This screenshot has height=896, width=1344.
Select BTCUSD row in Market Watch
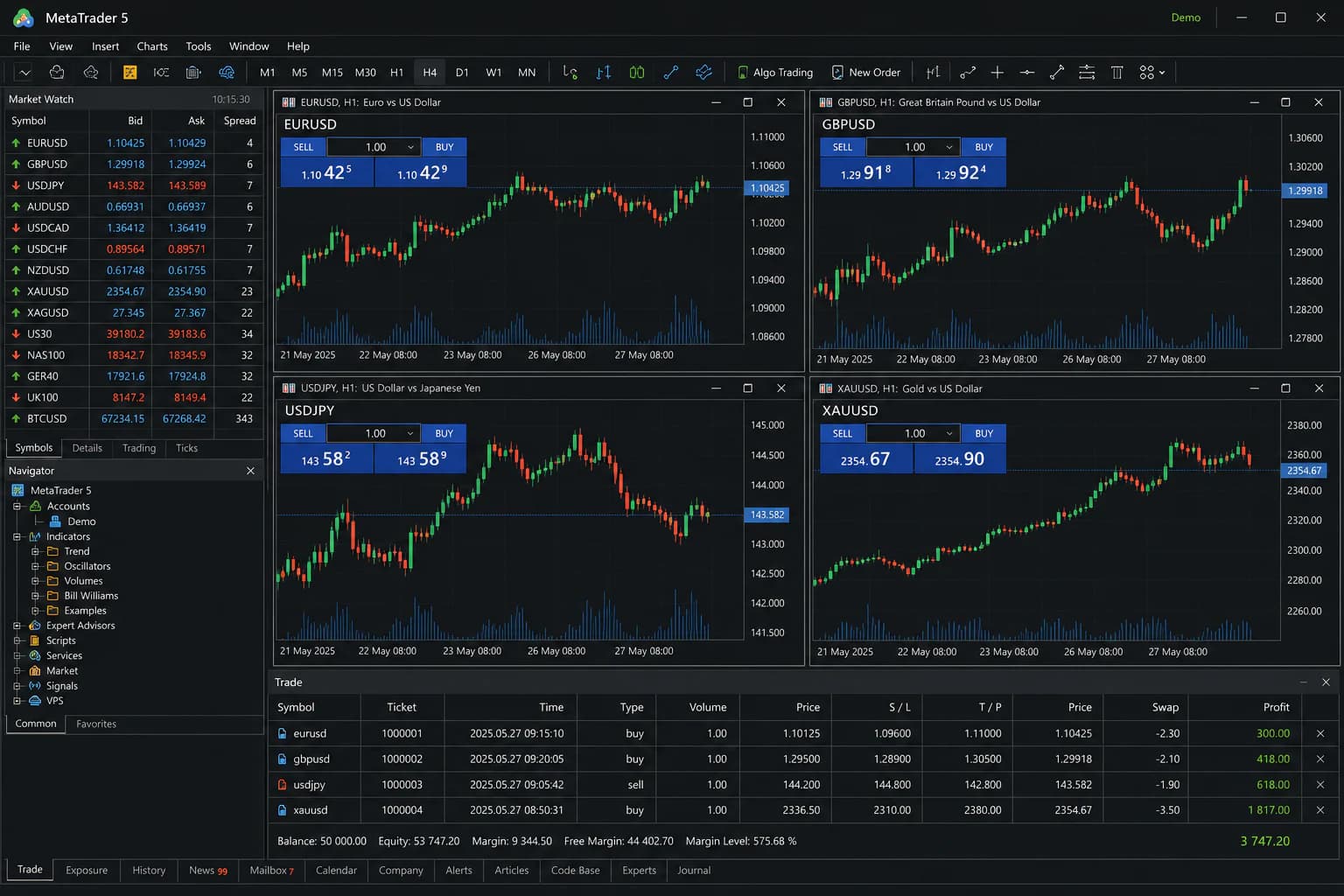tap(134, 419)
